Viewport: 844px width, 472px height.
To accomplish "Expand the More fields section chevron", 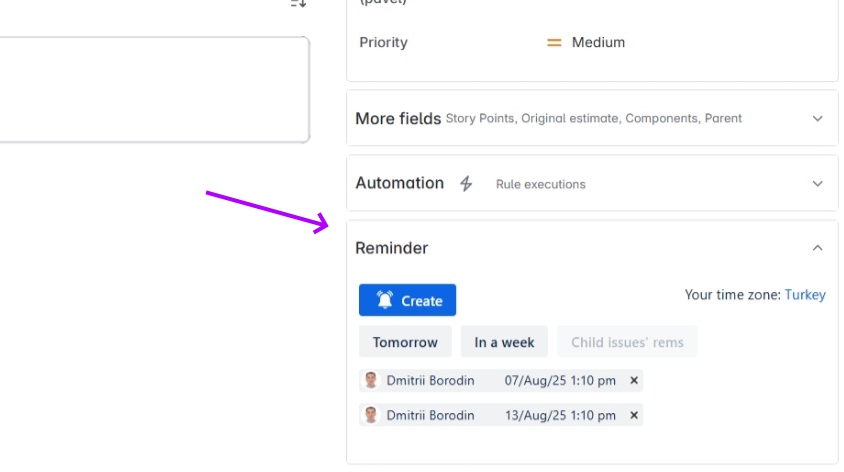I will pos(817,118).
